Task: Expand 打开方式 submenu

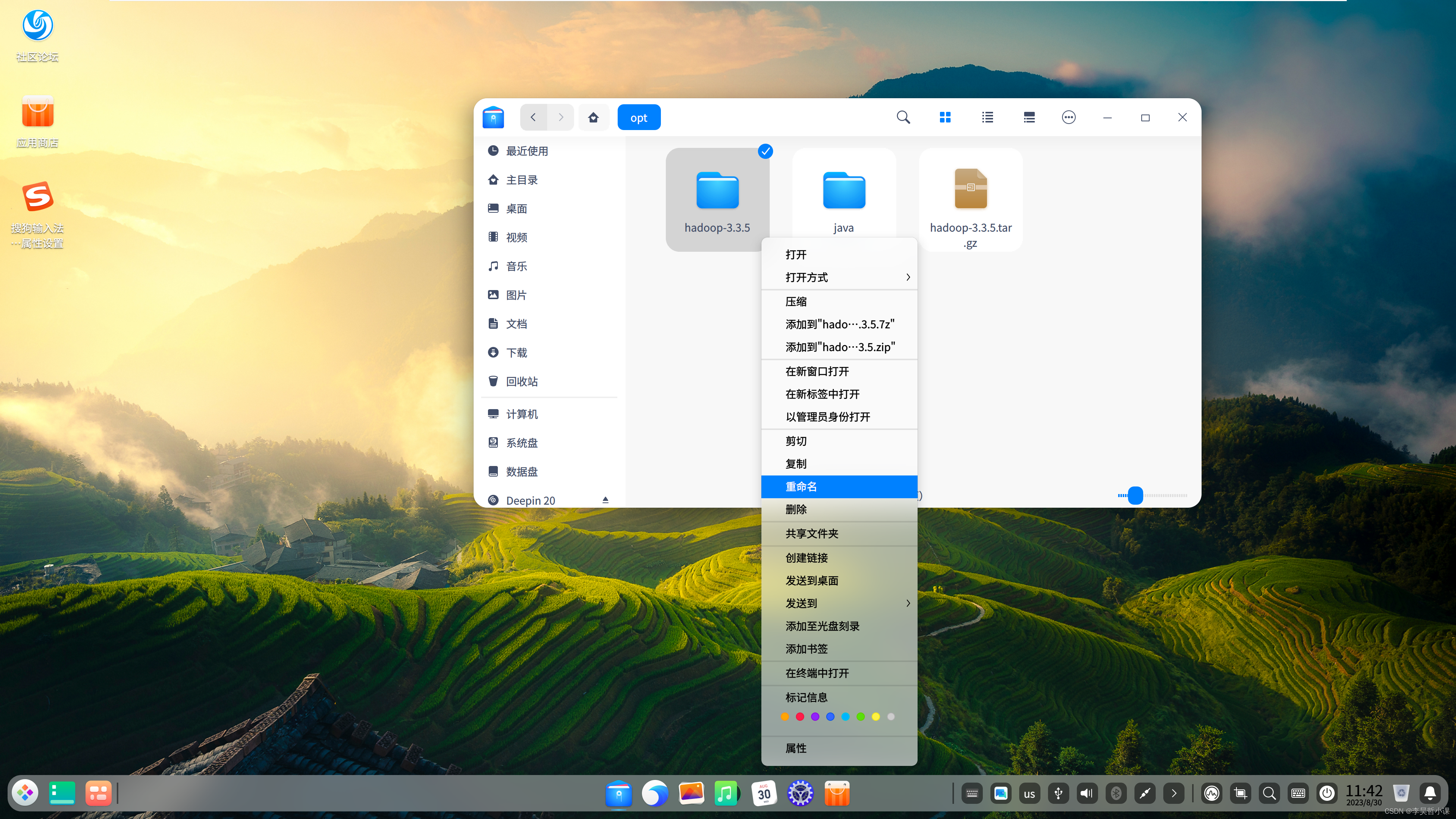Action: (839, 278)
